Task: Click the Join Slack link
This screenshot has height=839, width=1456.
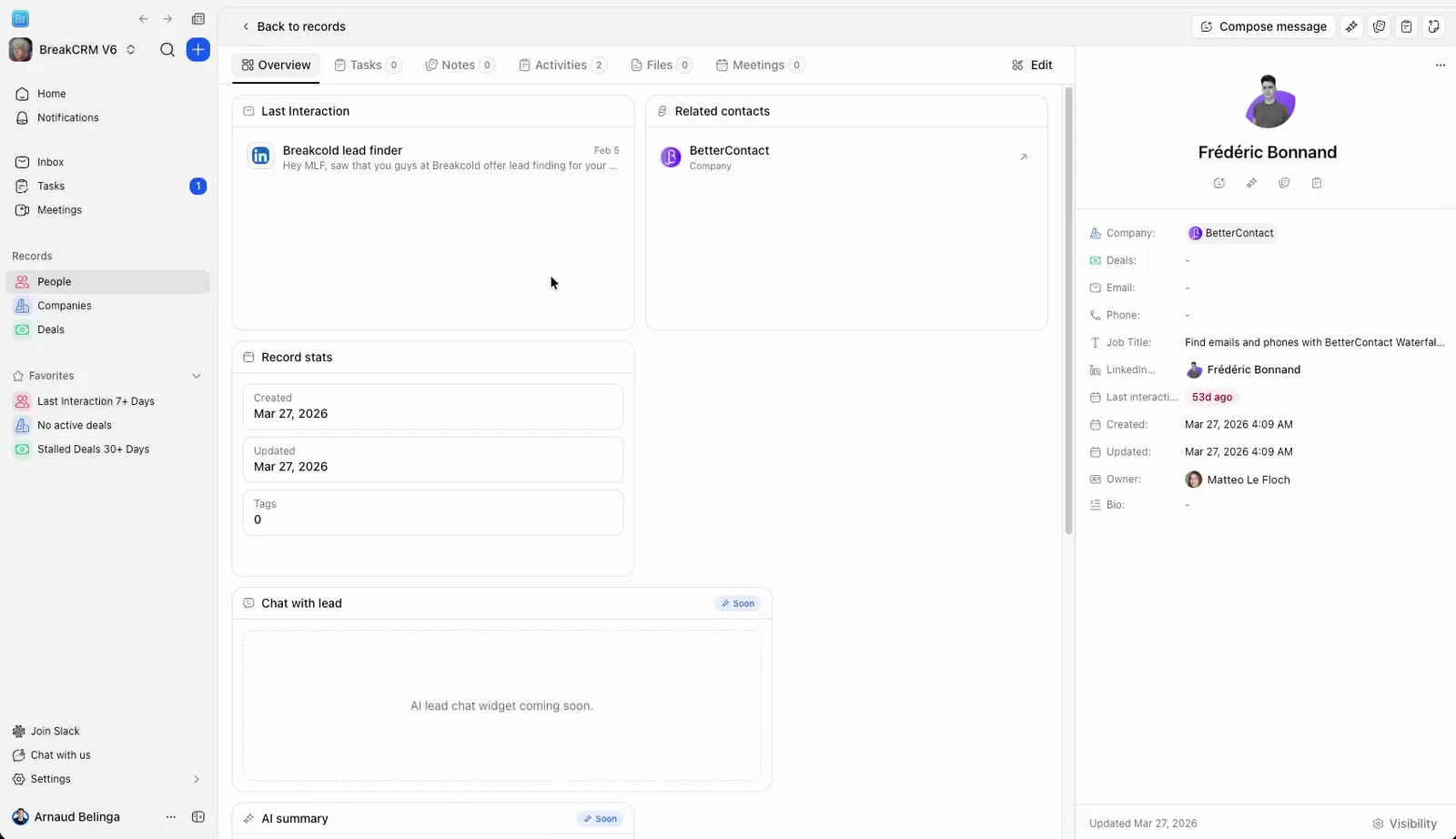Action: (46, 732)
